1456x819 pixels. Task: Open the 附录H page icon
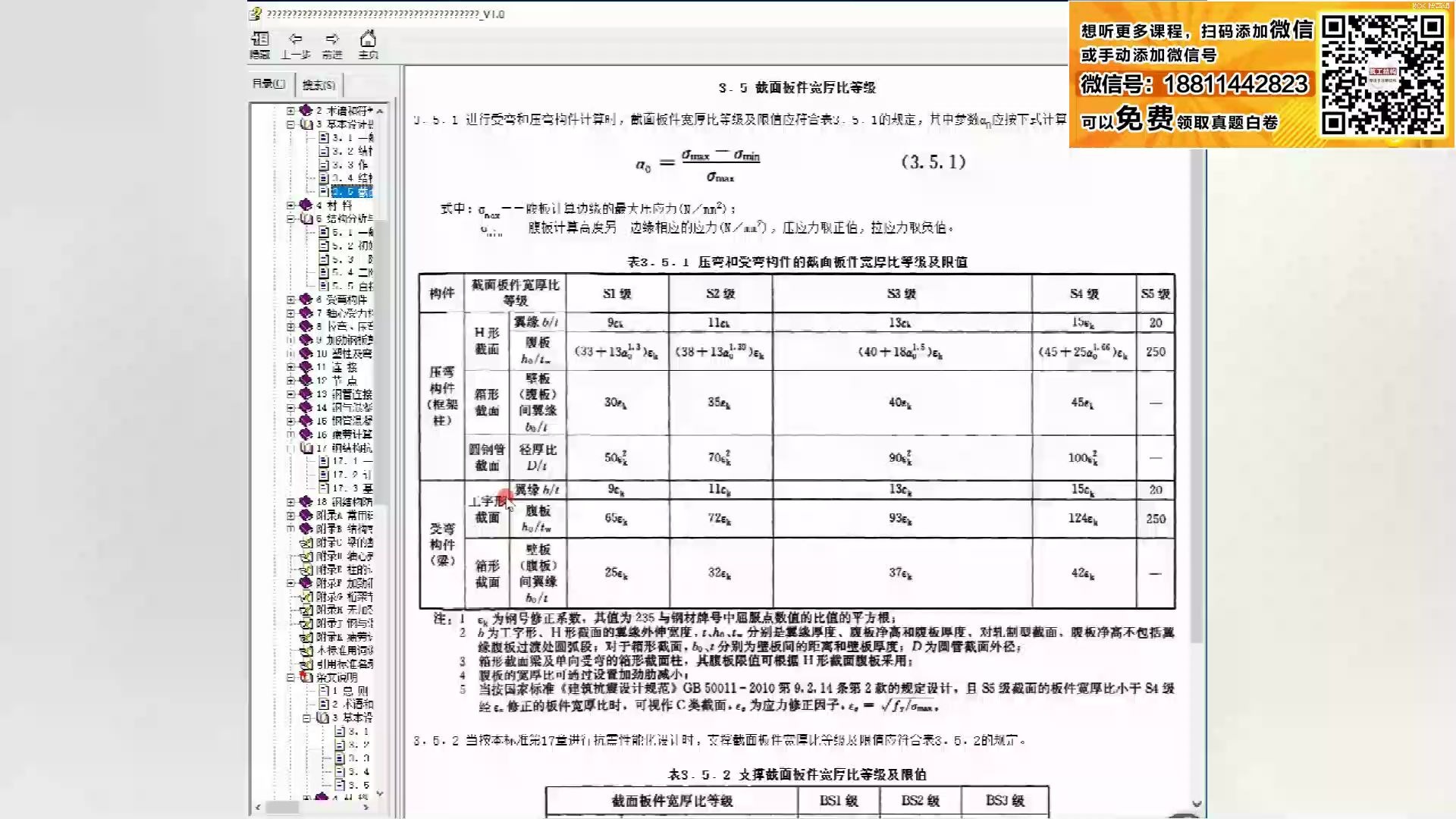[306, 610]
